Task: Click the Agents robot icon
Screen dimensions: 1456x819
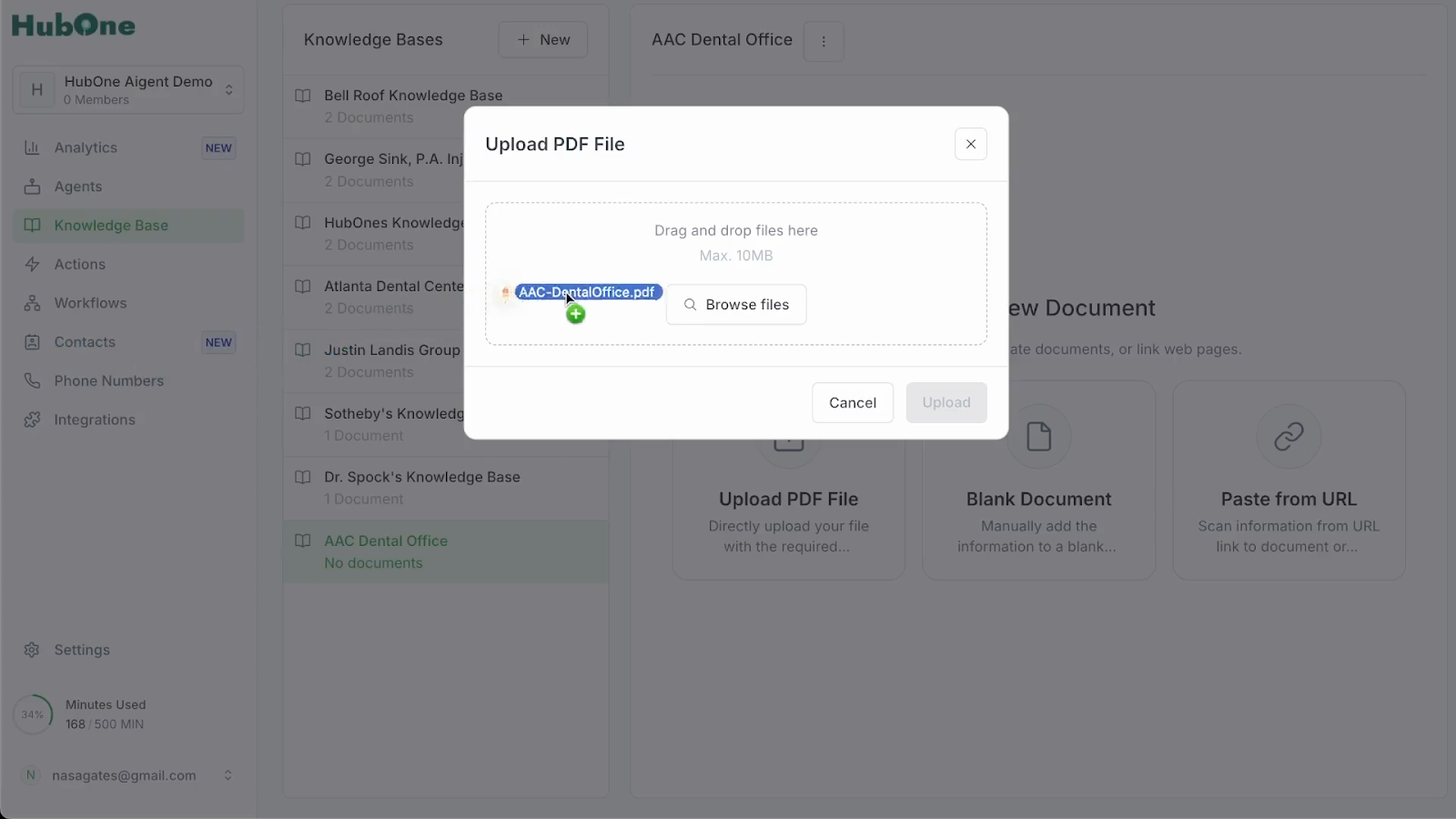Action: click(32, 187)
